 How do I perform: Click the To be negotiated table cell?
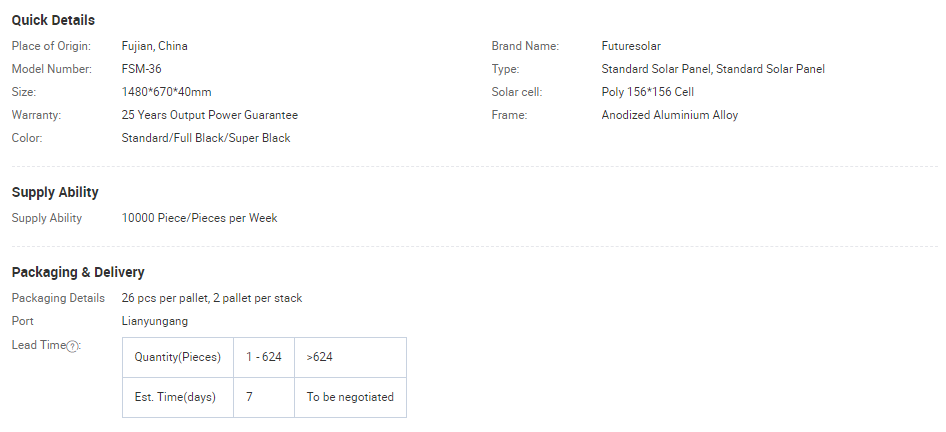click(351, 397)
